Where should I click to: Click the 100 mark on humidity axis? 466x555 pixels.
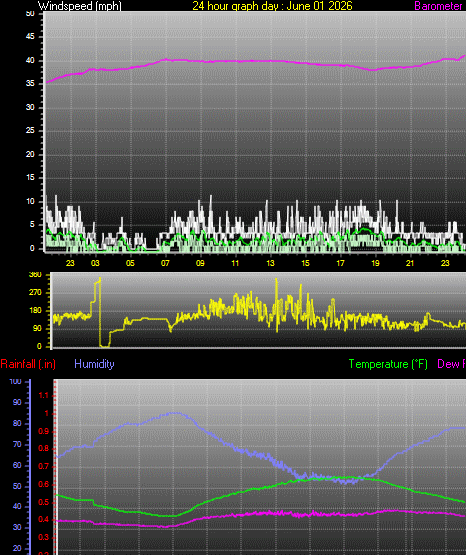click(16, 382)
